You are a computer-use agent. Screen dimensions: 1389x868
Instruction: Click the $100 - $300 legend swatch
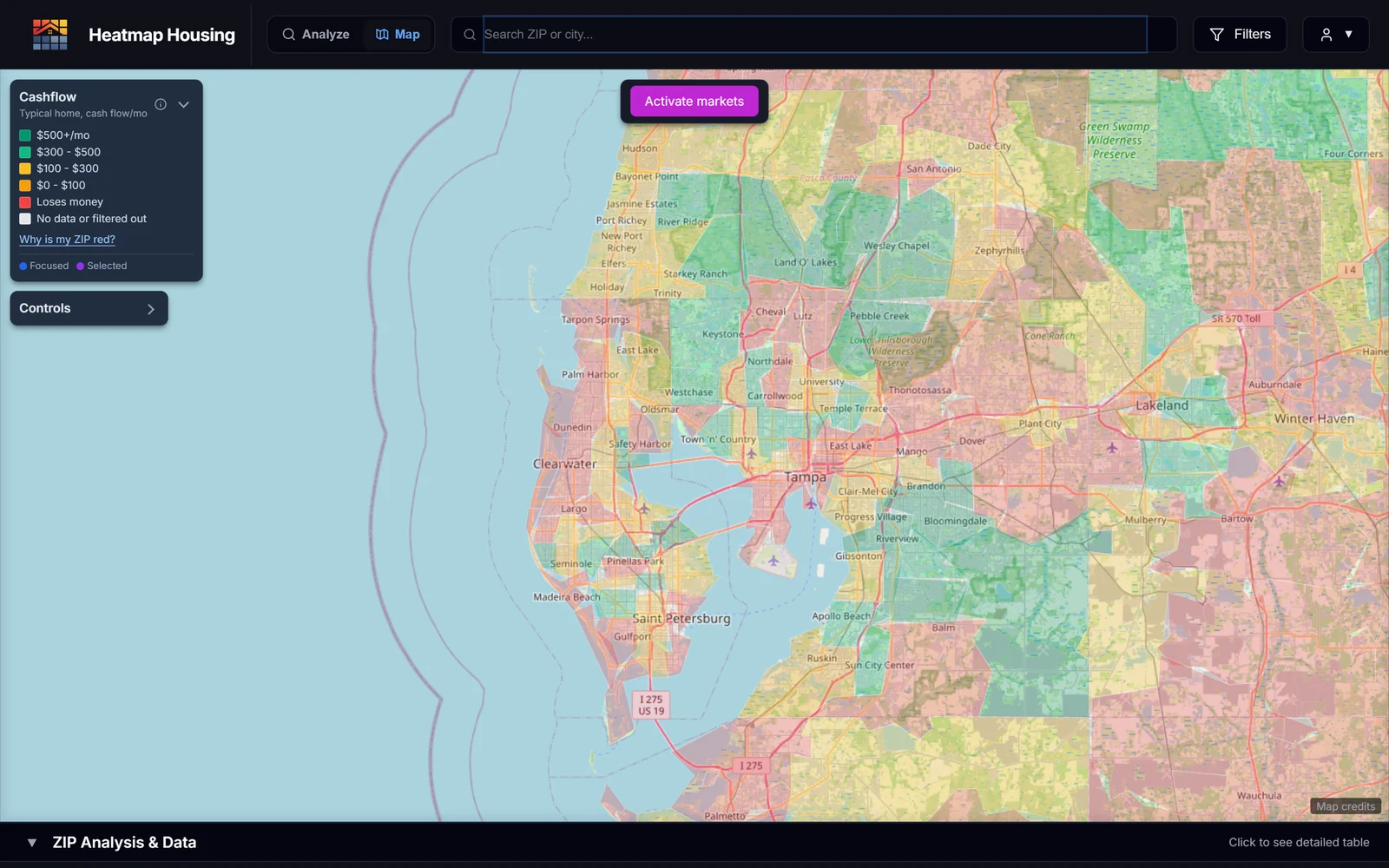pos(25,168)
